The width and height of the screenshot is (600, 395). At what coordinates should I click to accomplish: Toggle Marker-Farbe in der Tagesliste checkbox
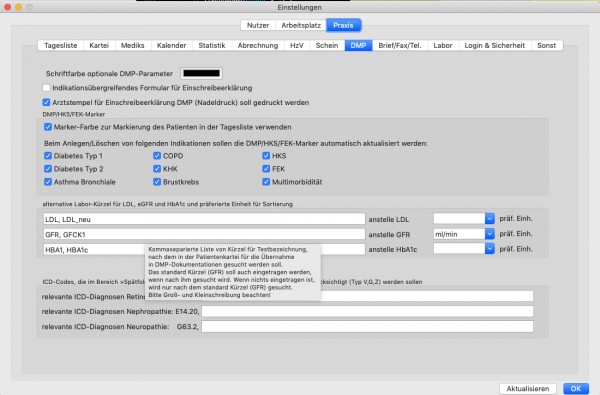tap(48, 127)
